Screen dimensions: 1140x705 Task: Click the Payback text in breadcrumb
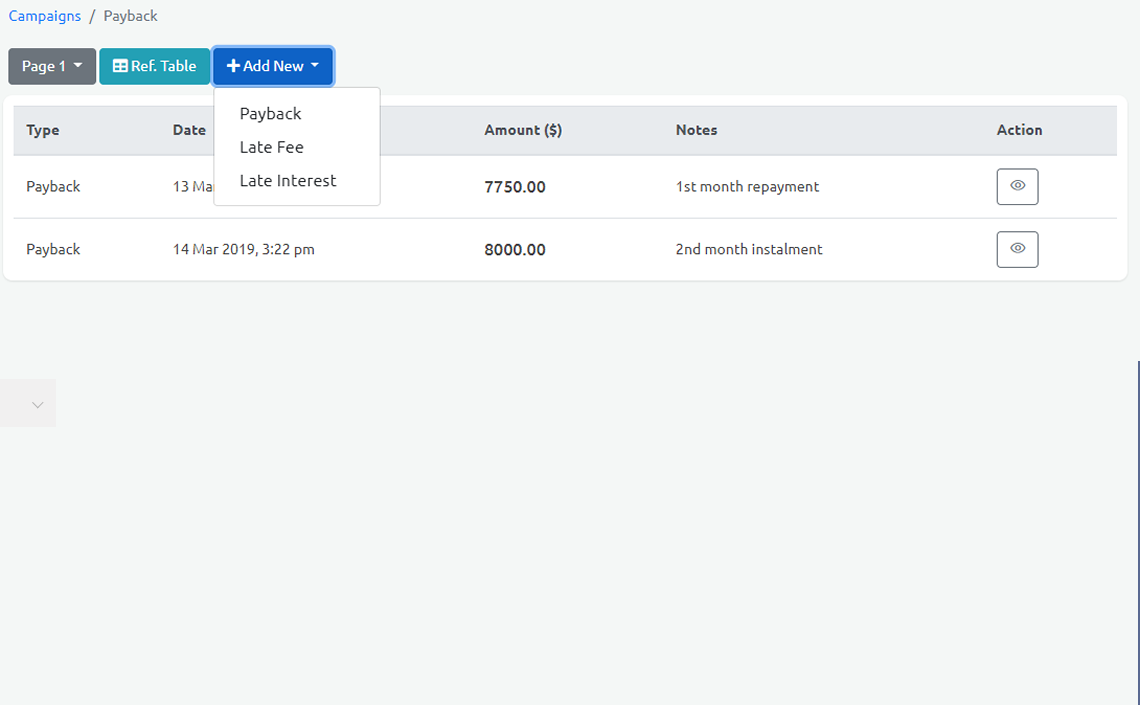130,16
